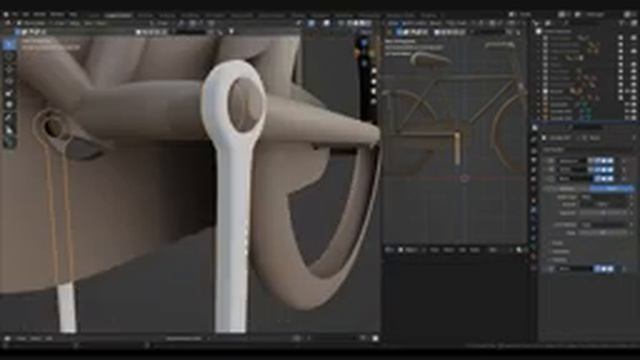
Task: Open the Object properties tab
Action: coord(534,199)
